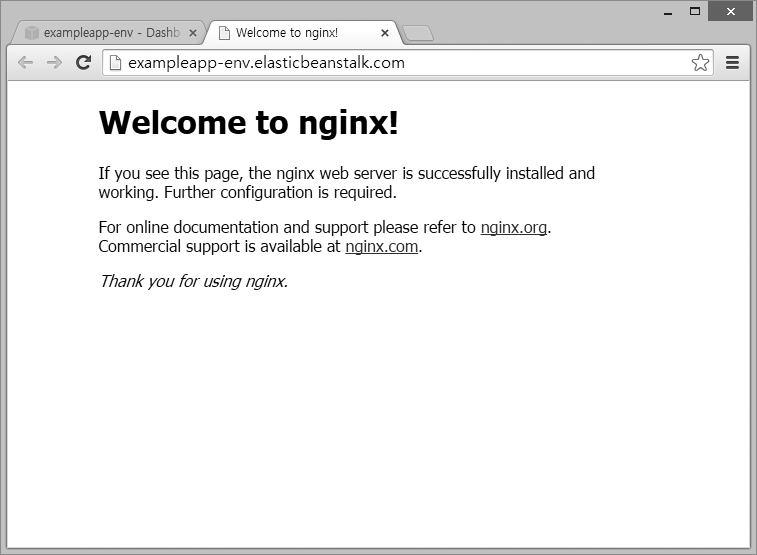Image resolution: width=757 pixels, height=555 pixels.
Task: Select the Welcome to nginx! tab
Action: click(290, 33)
